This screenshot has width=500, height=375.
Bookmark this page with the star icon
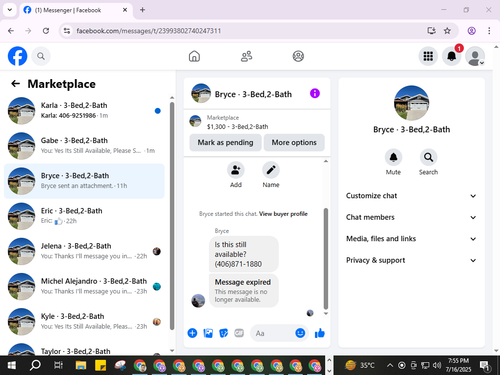(447, 31)
